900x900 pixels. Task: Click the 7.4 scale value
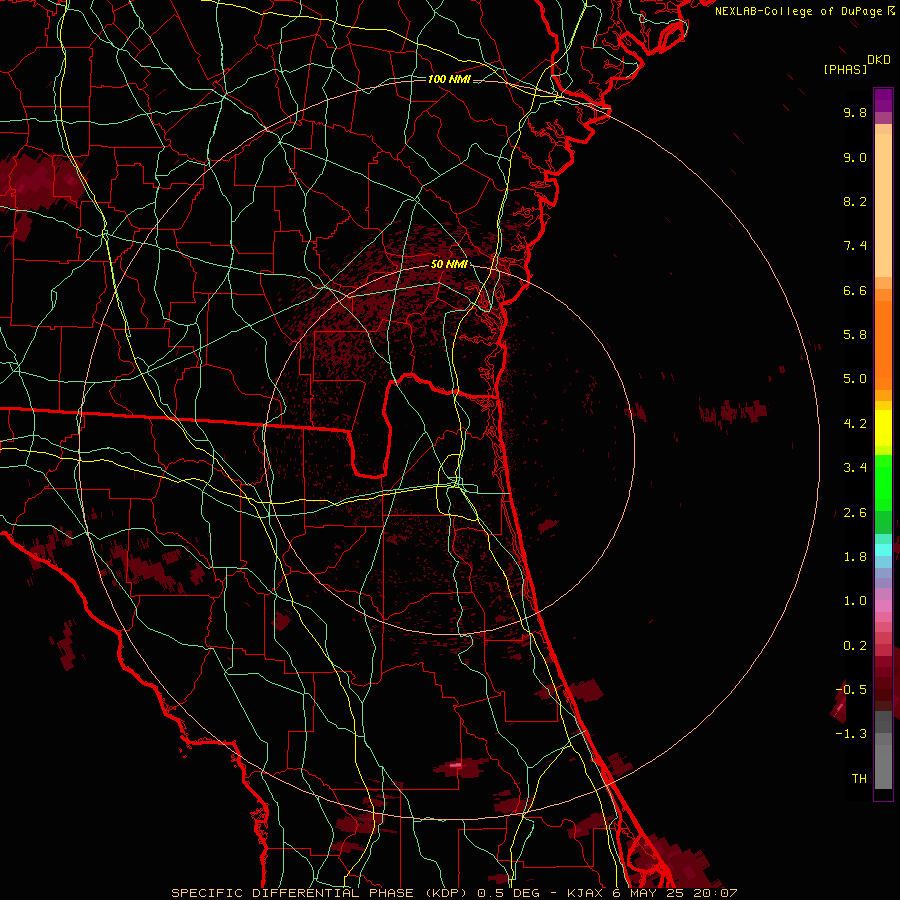click(855, 246)
